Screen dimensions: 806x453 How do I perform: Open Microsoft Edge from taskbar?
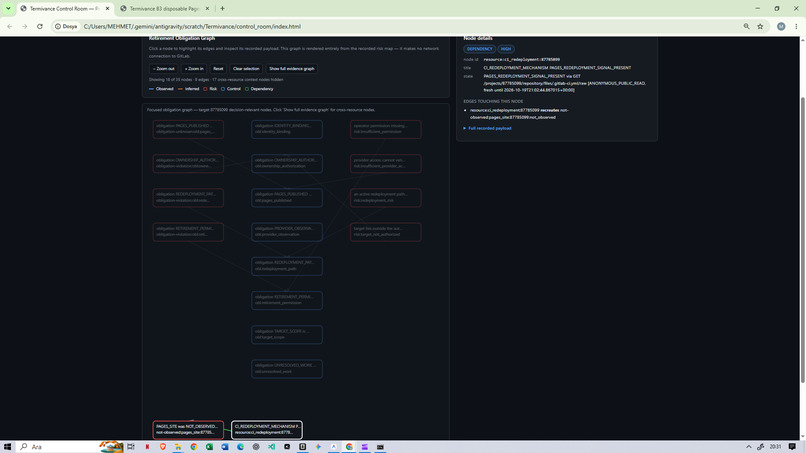[x=240, y=447]
